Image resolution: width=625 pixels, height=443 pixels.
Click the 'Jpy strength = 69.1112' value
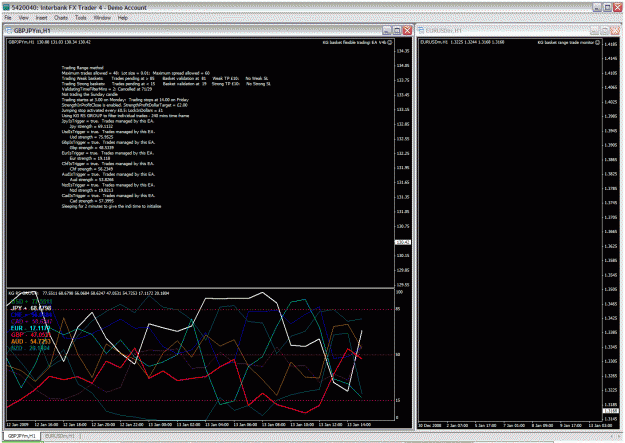pos(91,126)
